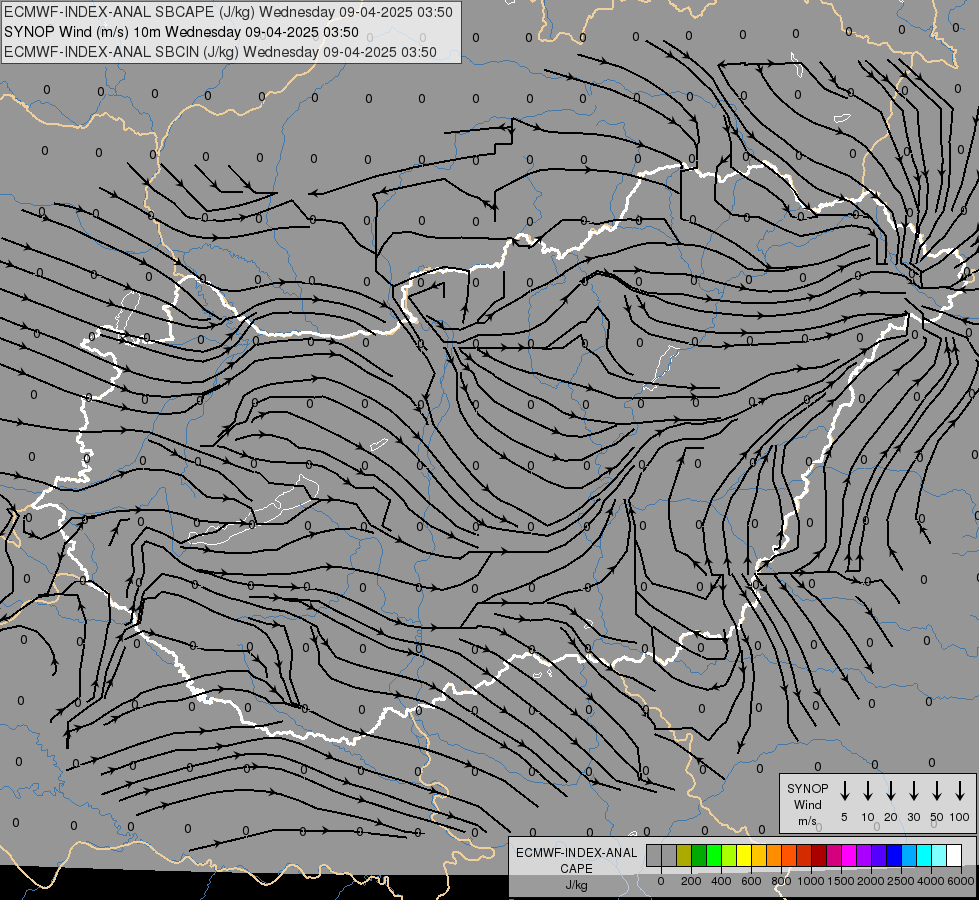Pick the pure yellow CAPE legend swatch

pyautogui.click(x=744, y=855)
